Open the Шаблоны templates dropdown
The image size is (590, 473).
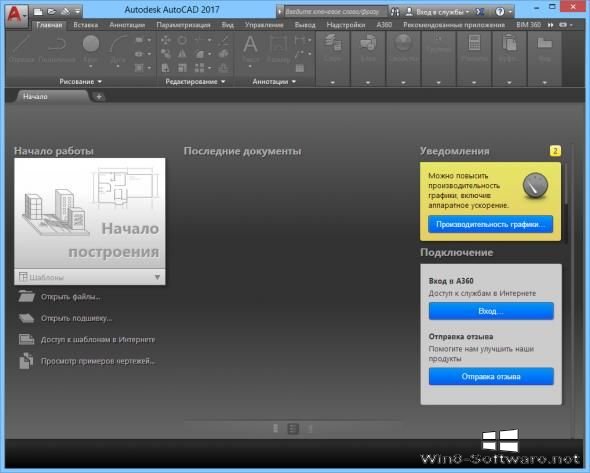pyautogui.click(x=90, y=277)
